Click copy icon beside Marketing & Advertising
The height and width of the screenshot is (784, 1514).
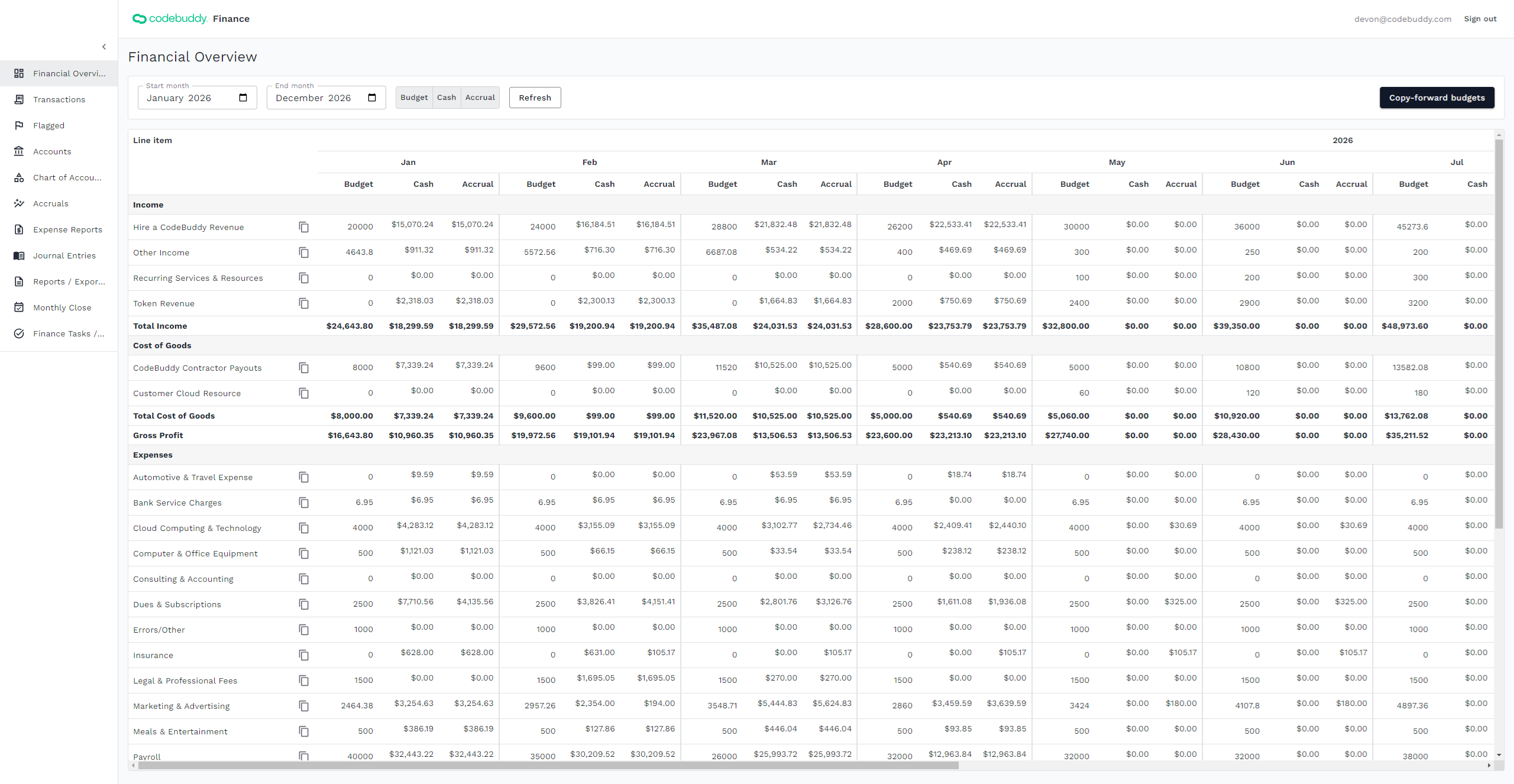pyautogui.click(x=303, y=706)
